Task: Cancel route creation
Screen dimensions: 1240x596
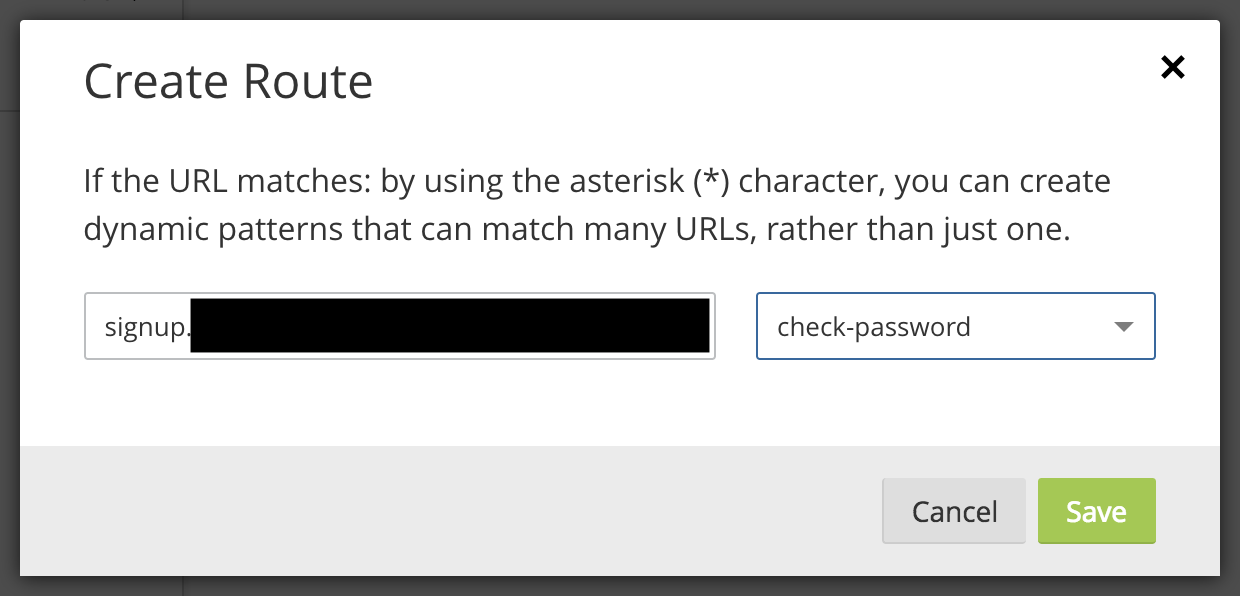Action: tap(954, 511)
